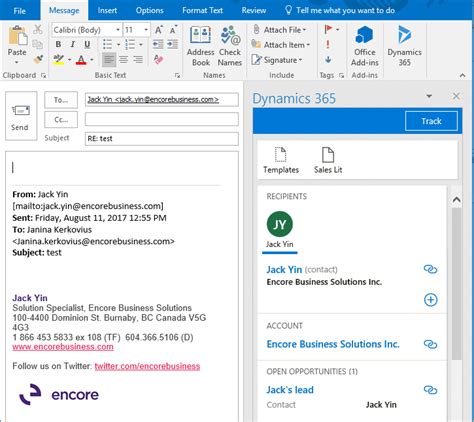
Task: Click into the Subject field RE: test
Action: click(x=162, y=139)
